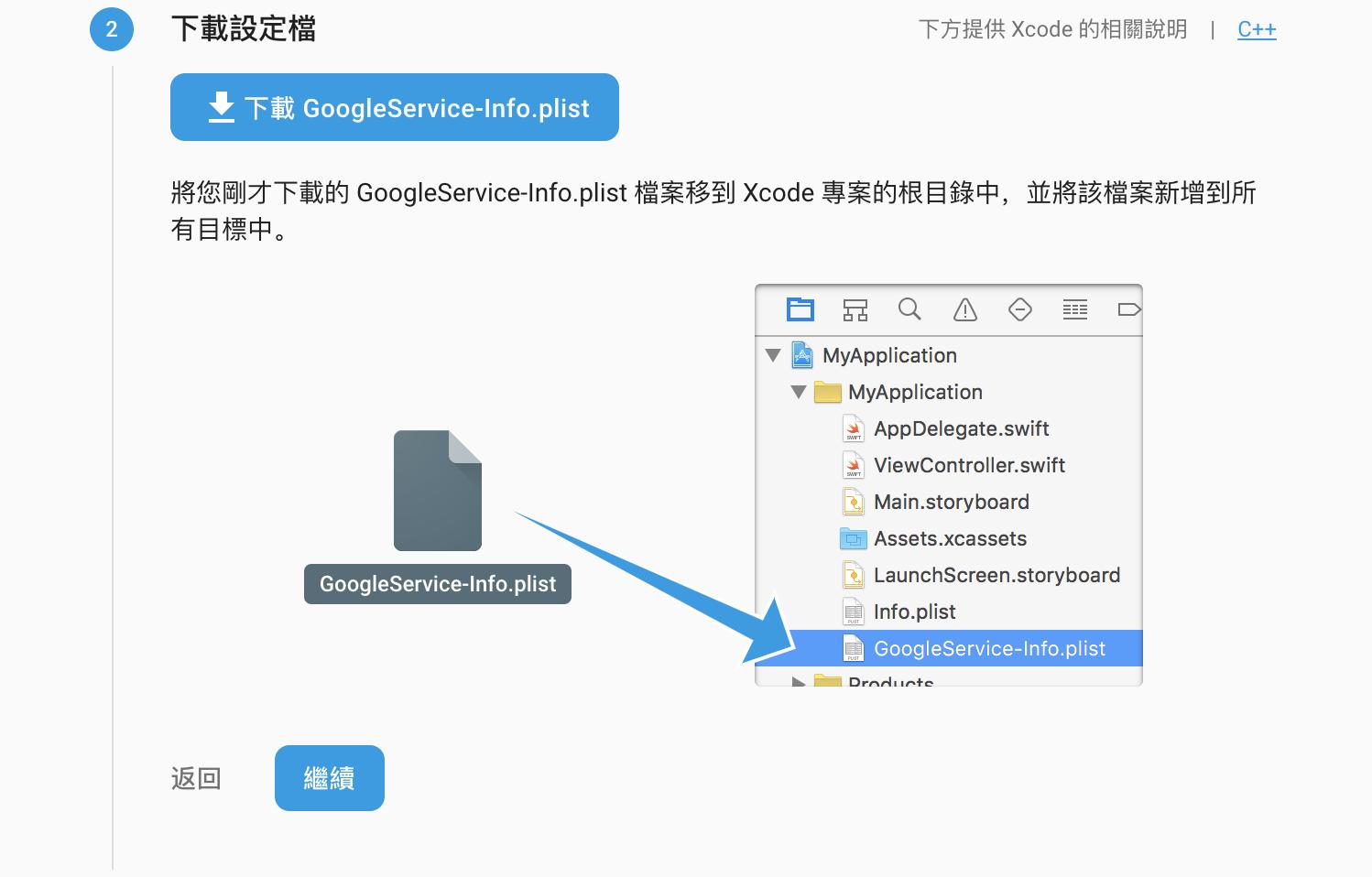Click the Xcode project blueprint icon
1372x877 pixels.
[x=802, y=355]
